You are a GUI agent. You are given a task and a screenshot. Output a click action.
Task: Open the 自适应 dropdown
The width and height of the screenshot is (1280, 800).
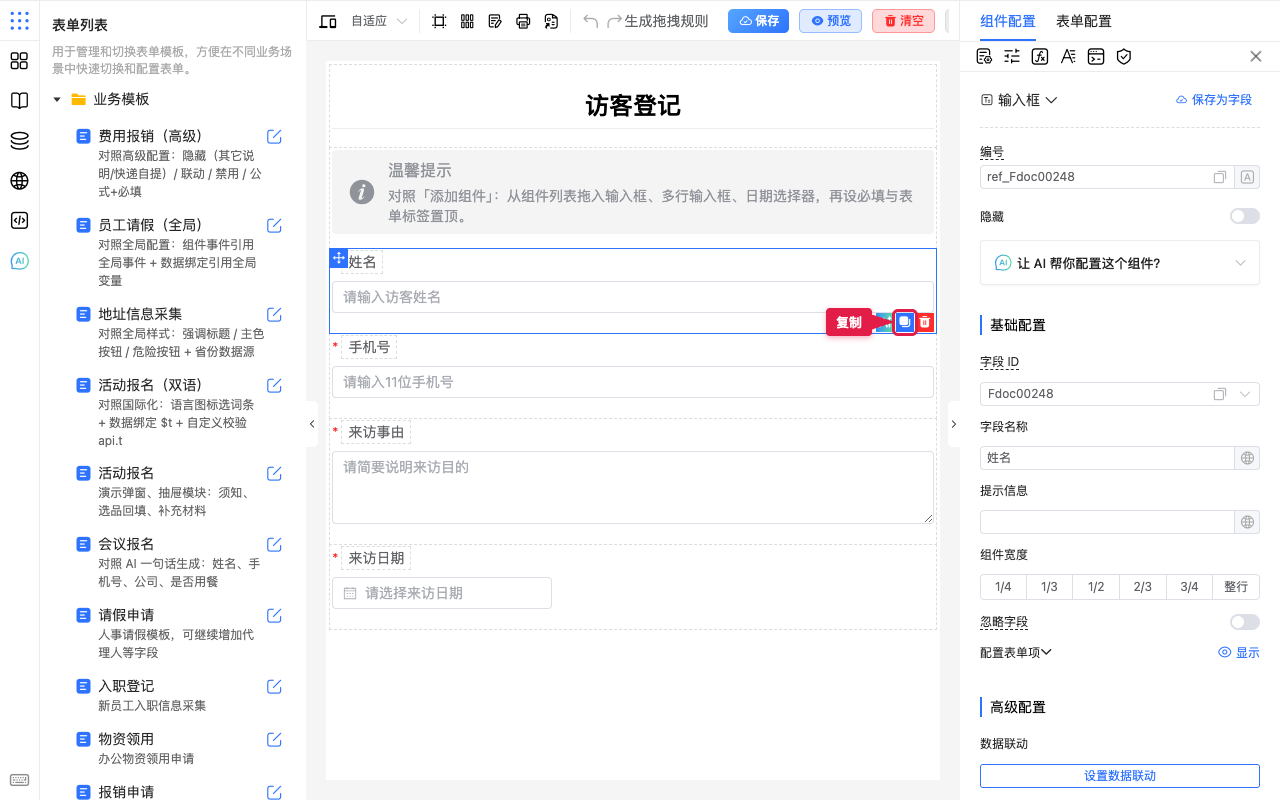[x=379, y=21]
